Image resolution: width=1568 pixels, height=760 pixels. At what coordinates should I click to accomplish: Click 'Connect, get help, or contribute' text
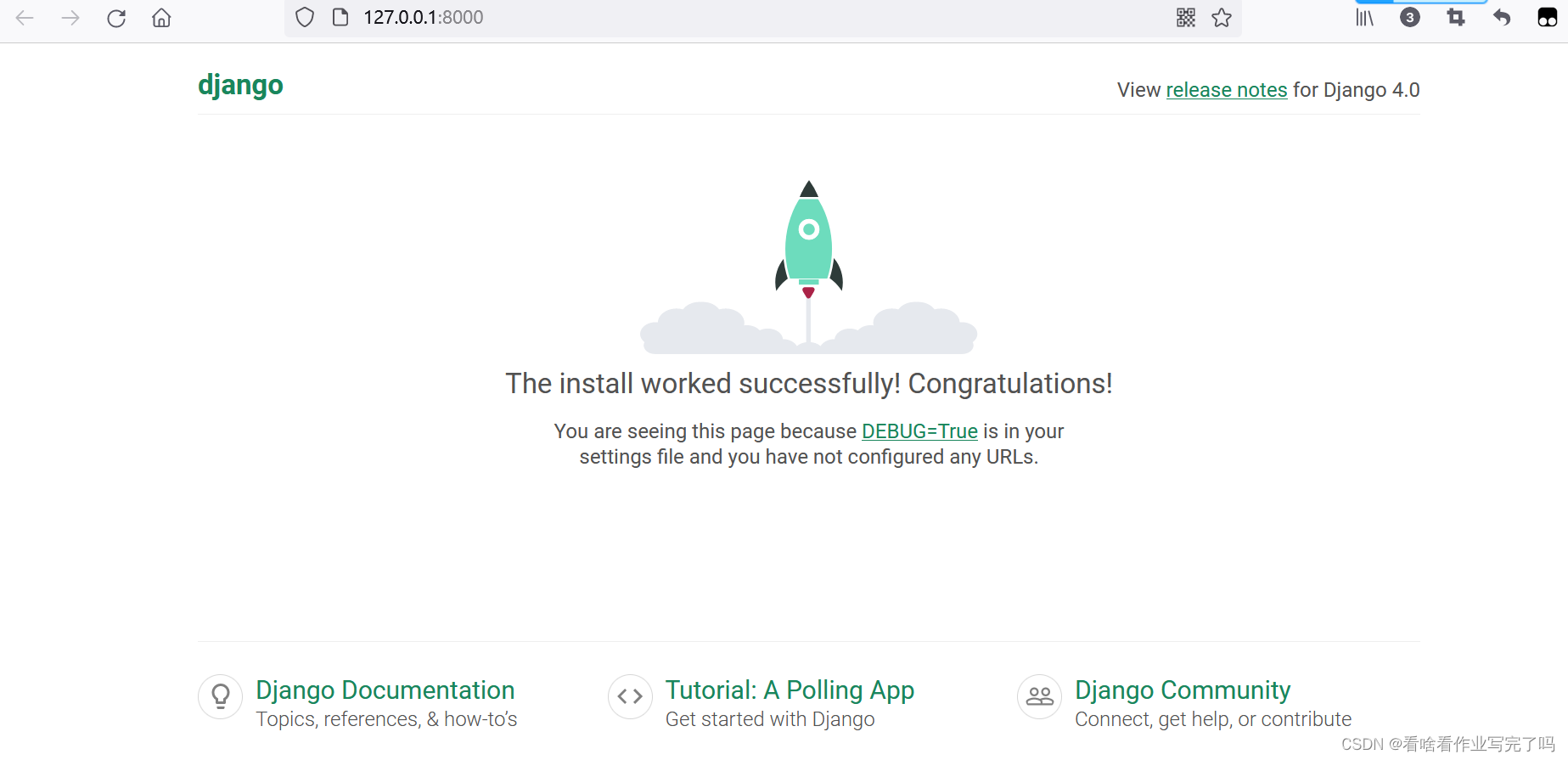(1213, 719)
